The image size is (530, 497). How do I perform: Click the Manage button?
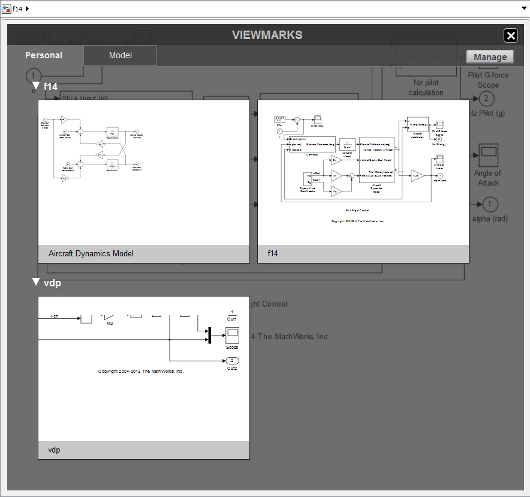[490, 57]
